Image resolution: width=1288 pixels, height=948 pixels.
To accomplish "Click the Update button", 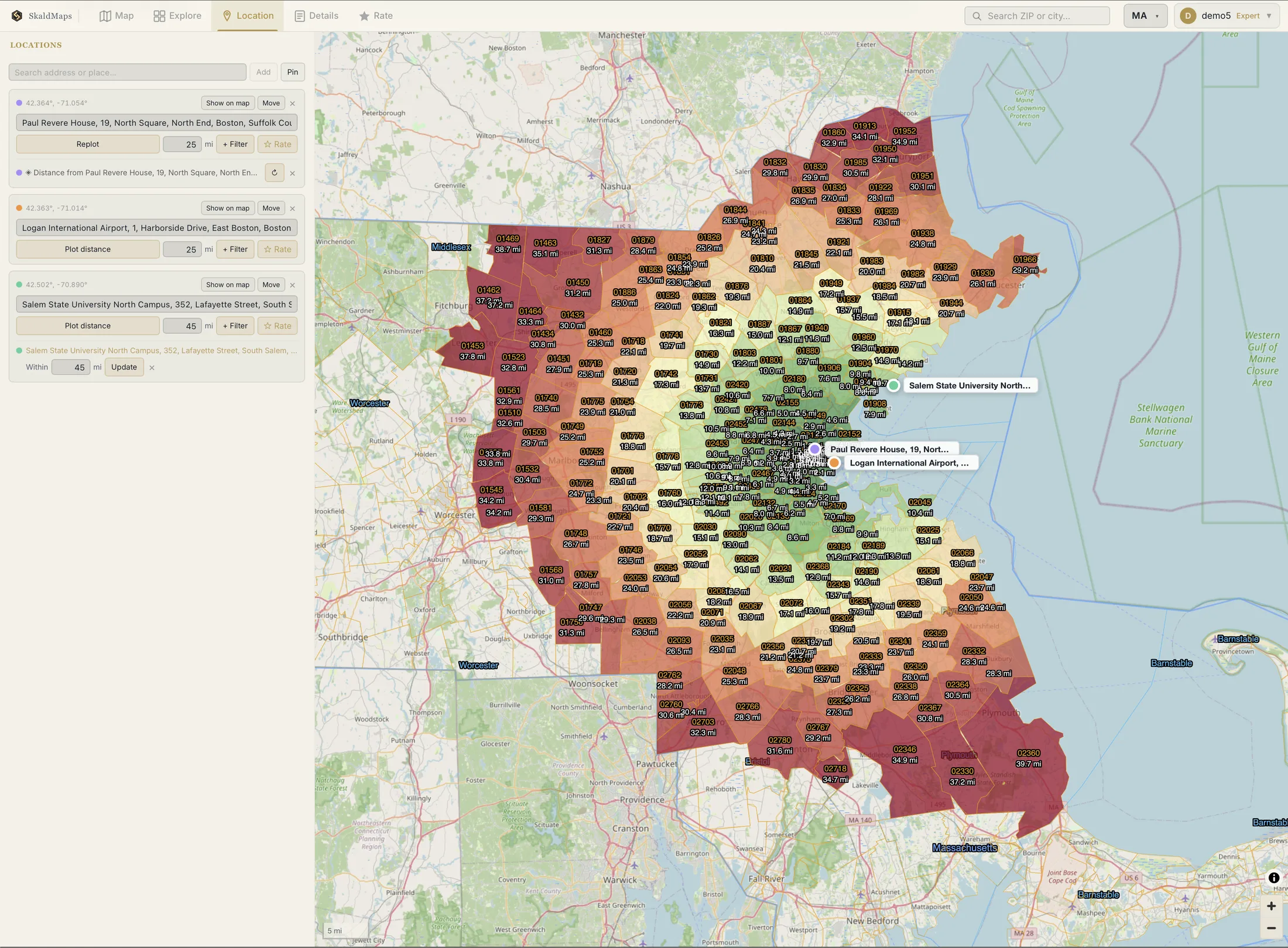I will [124, 367].
